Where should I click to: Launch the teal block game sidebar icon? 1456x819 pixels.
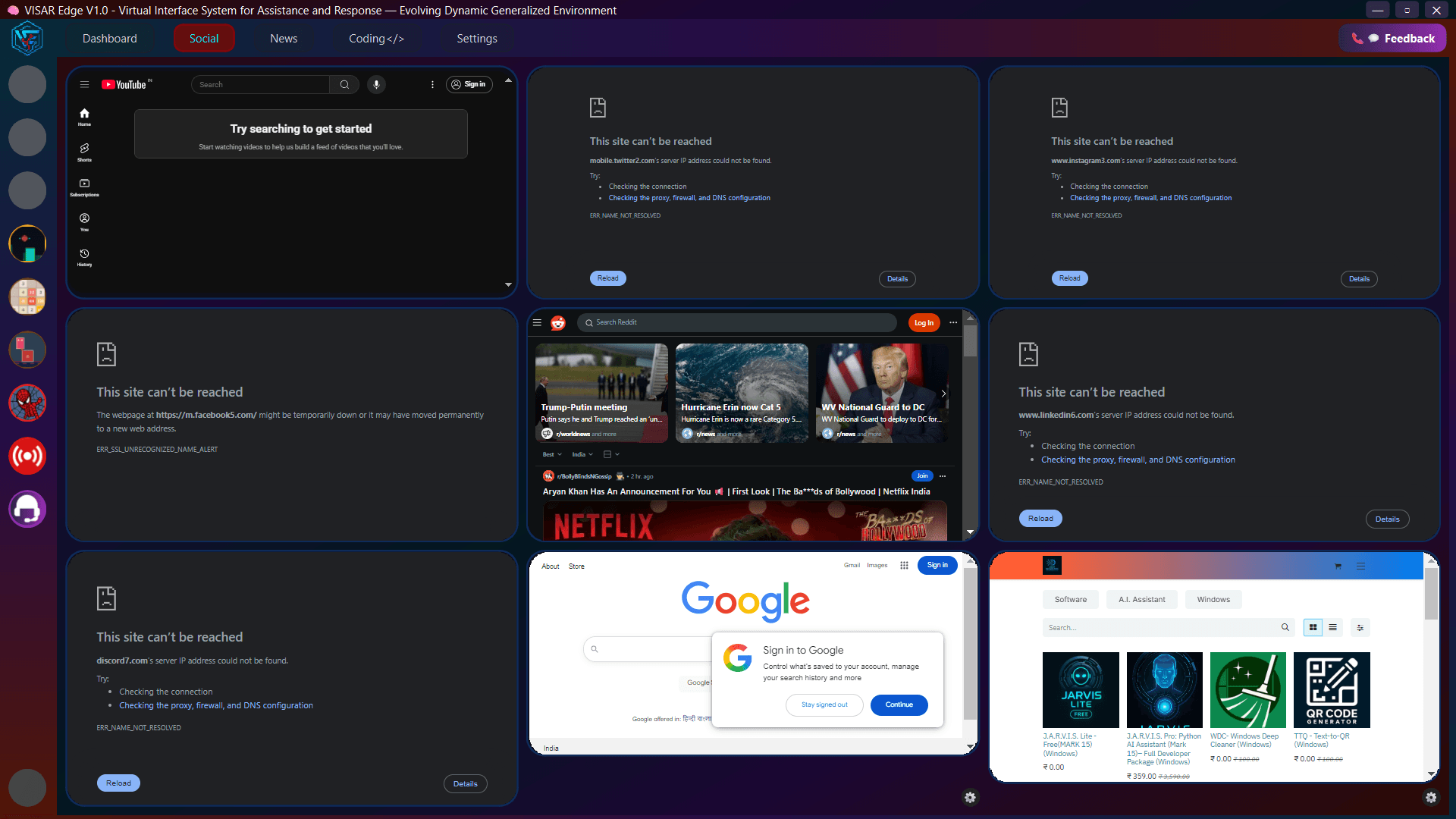[x=27, y=243]
